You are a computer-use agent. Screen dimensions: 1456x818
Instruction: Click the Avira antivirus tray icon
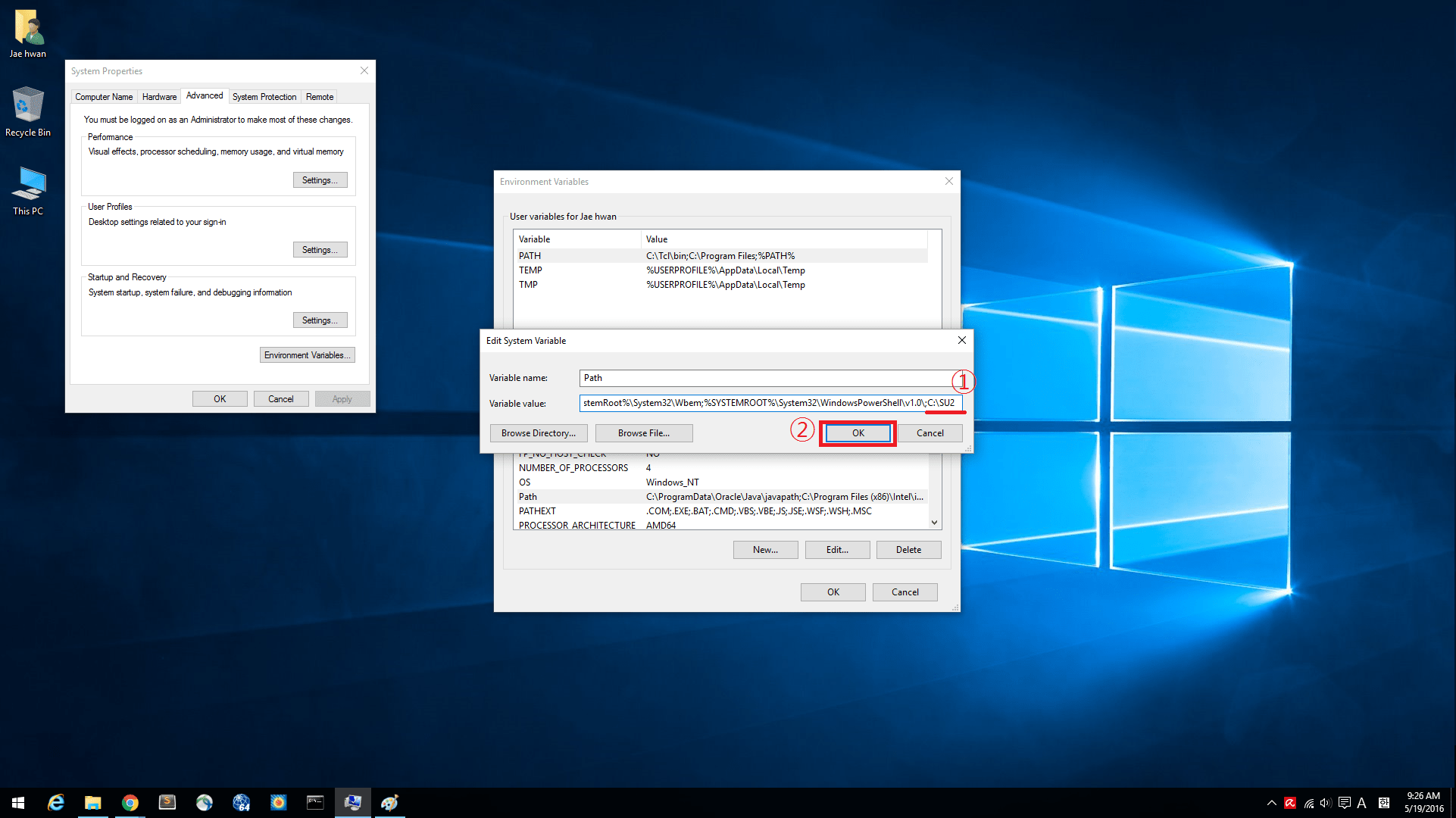(x=1290, y=803)
